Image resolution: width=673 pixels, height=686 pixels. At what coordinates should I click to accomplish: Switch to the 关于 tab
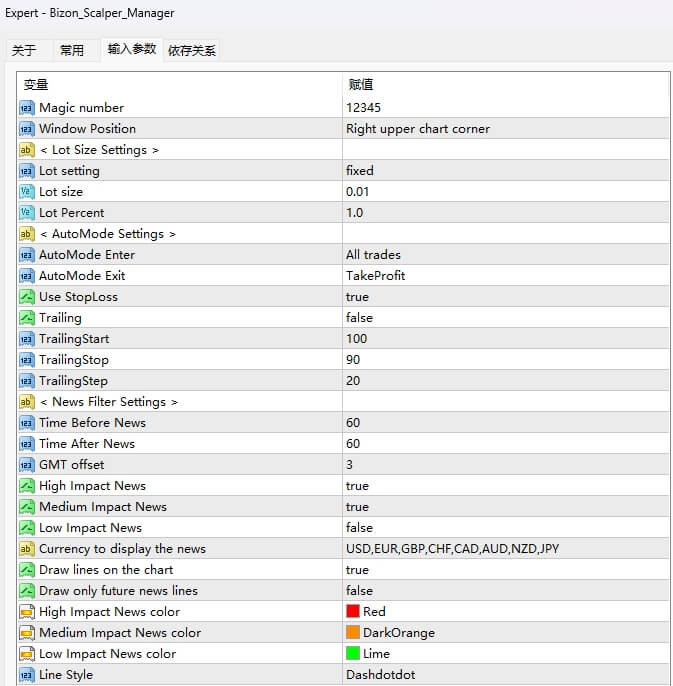(24, 50)
